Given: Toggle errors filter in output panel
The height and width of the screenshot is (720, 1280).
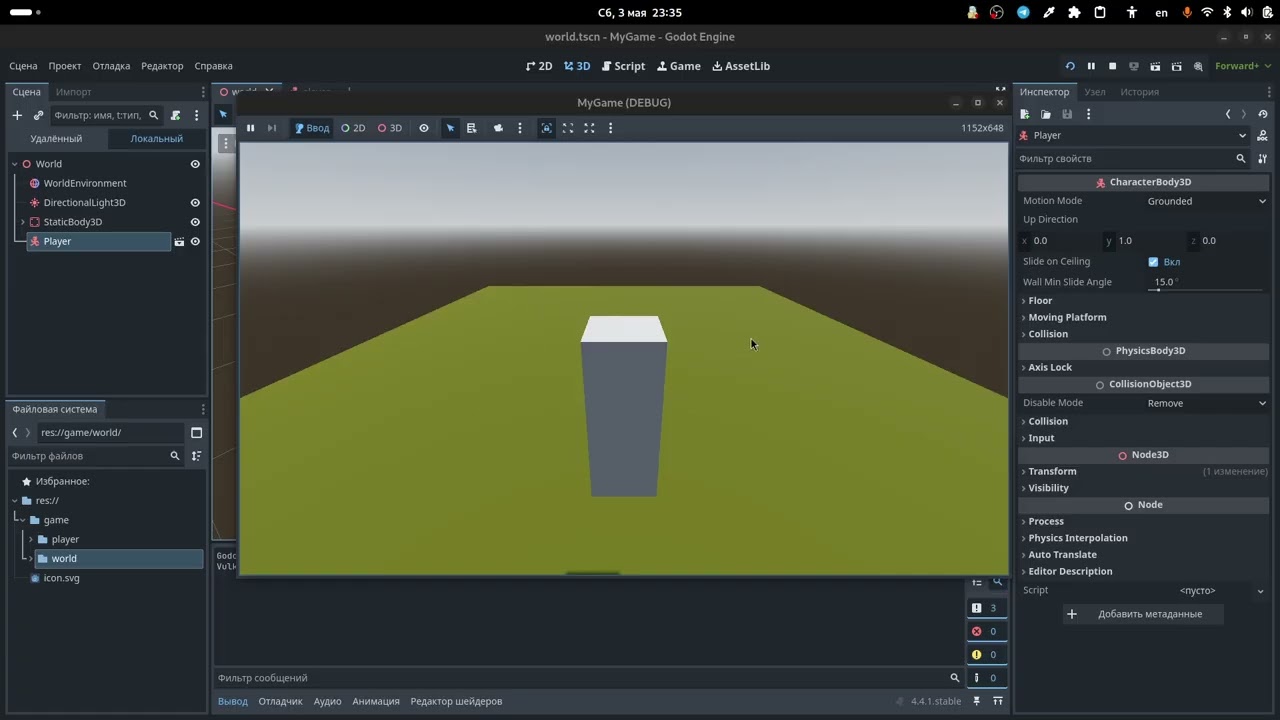Looking at the screenshot, I should (x=985, y=631).
